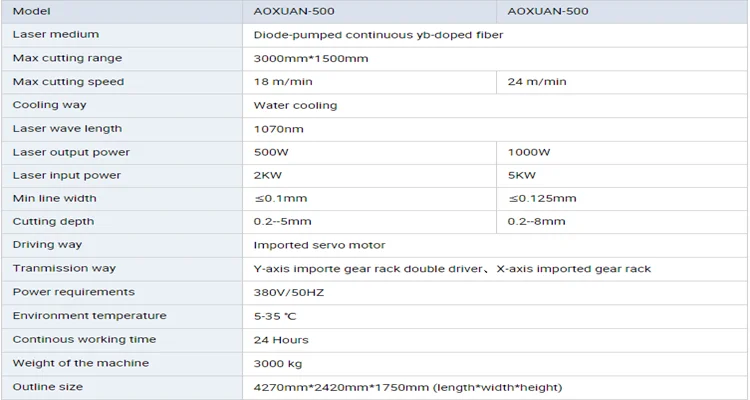Click the '4270mm*2420mm*1750mm' outline size value
Screen dimensions: 750x400
(408, 387)
